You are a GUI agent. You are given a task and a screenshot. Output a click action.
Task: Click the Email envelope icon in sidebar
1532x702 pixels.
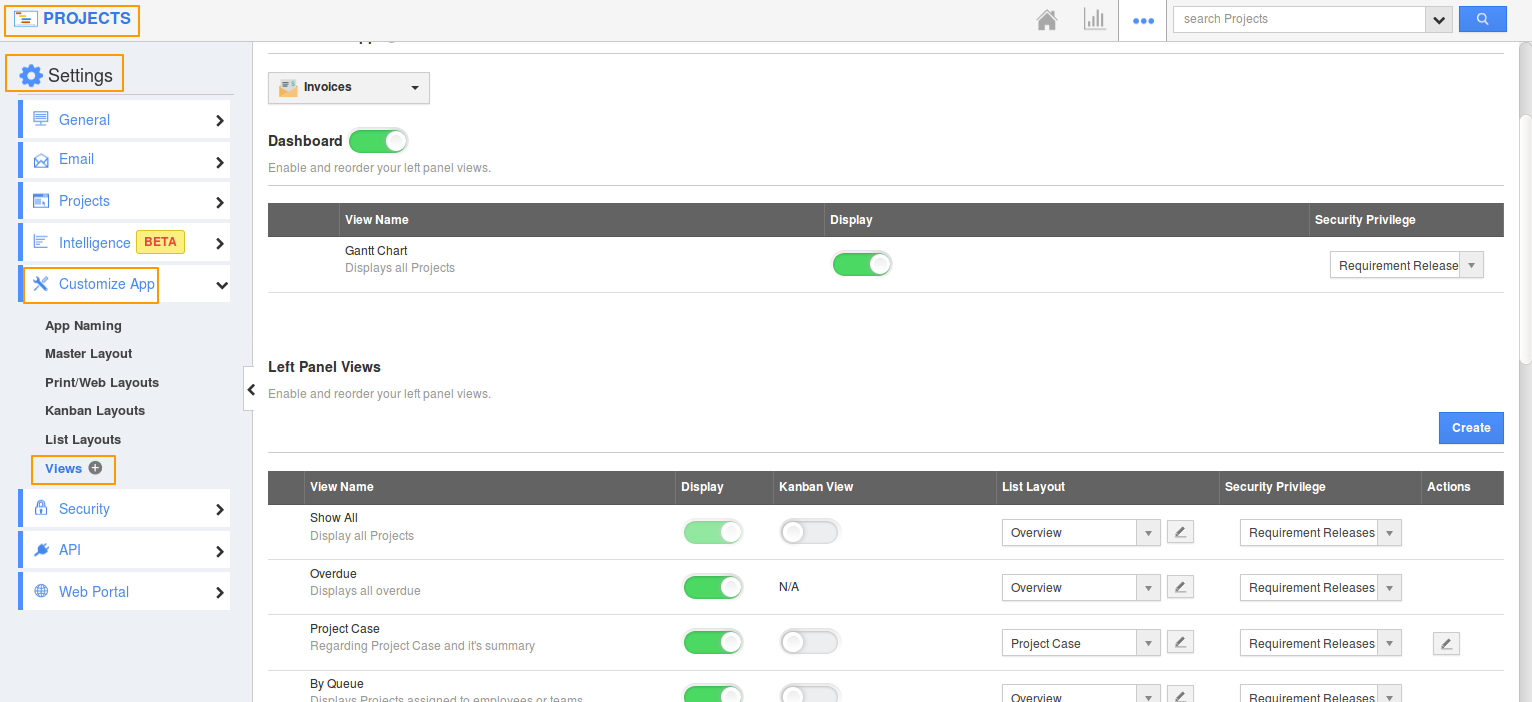[x=40, y=160]
